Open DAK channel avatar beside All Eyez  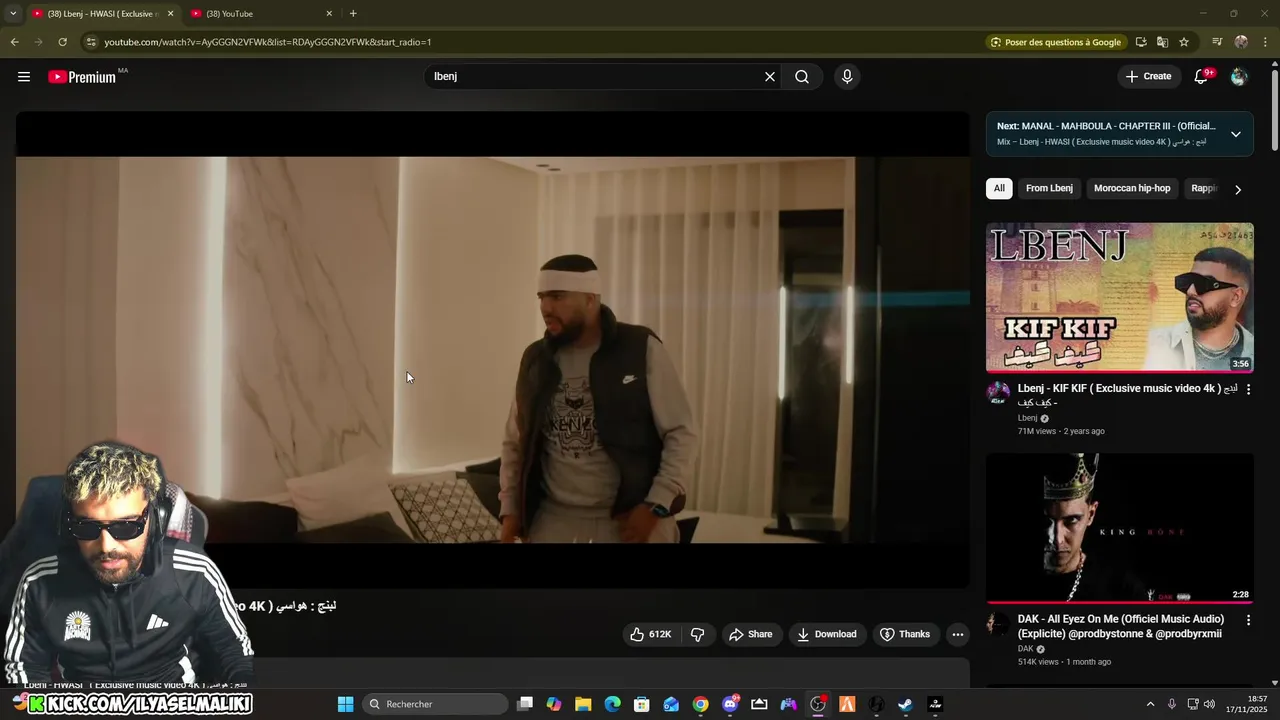pyautogui.click(x=998, y=623)
